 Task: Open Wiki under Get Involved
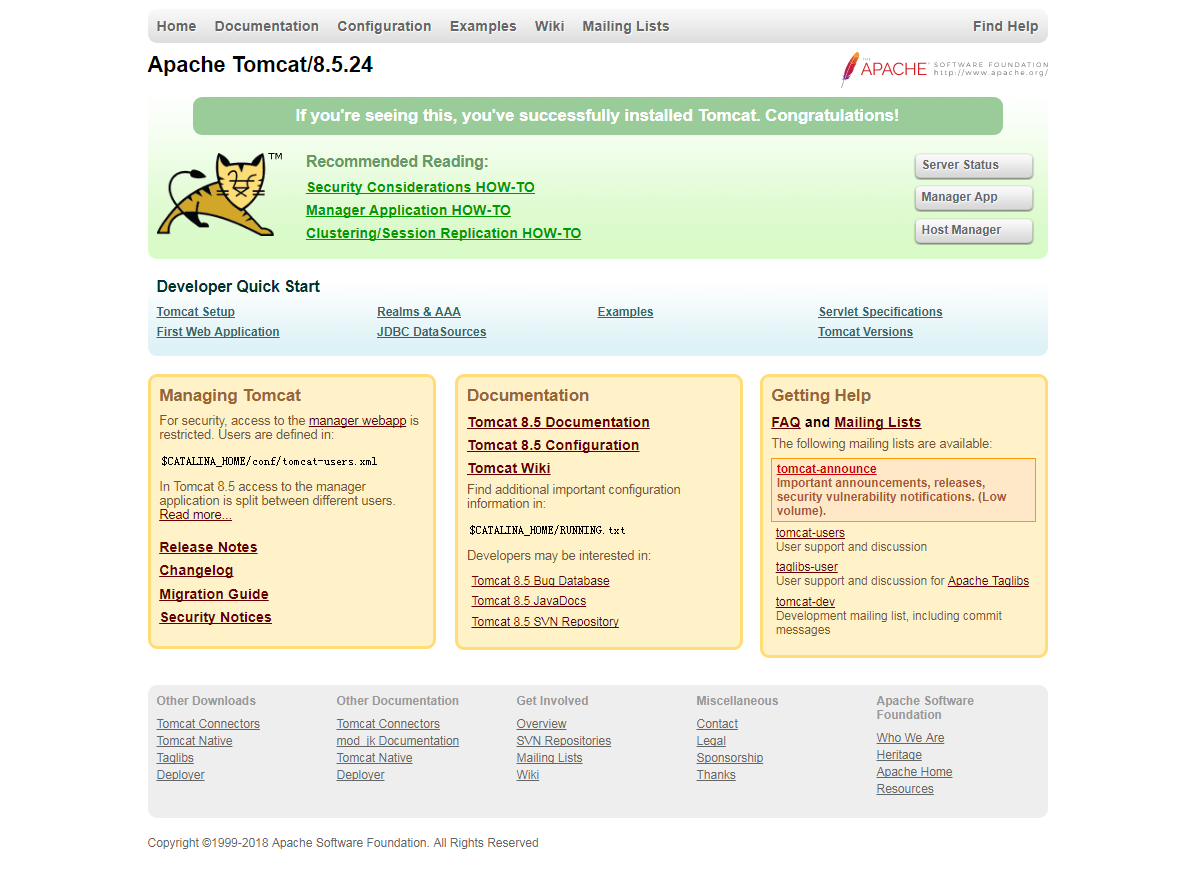click(527, 775)
